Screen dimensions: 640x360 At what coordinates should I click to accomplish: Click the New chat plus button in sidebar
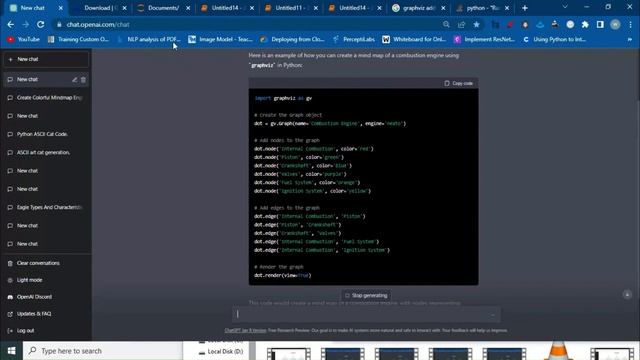(46, 59)
